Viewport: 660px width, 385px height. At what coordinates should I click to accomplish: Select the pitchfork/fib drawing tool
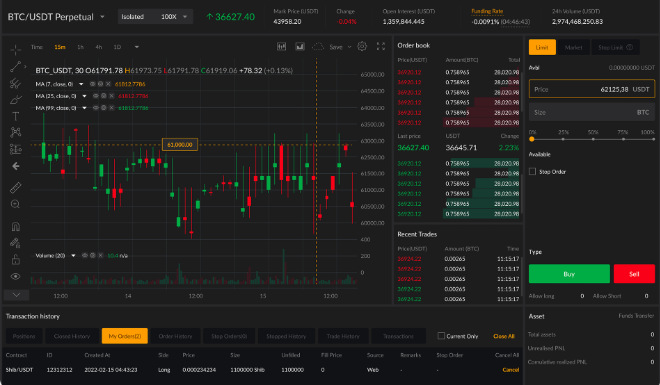point(16,83)
